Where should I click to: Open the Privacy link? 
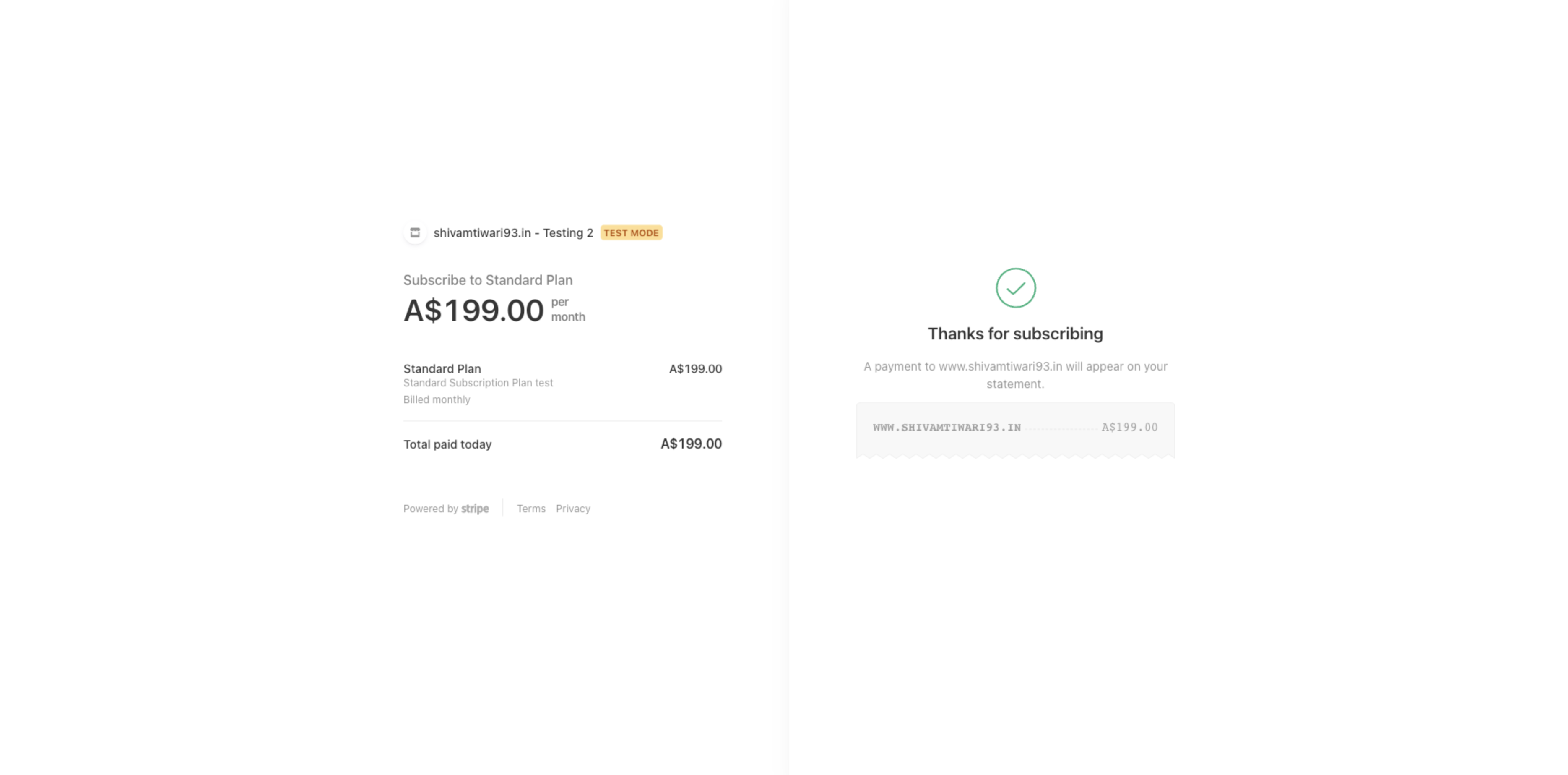573,509
